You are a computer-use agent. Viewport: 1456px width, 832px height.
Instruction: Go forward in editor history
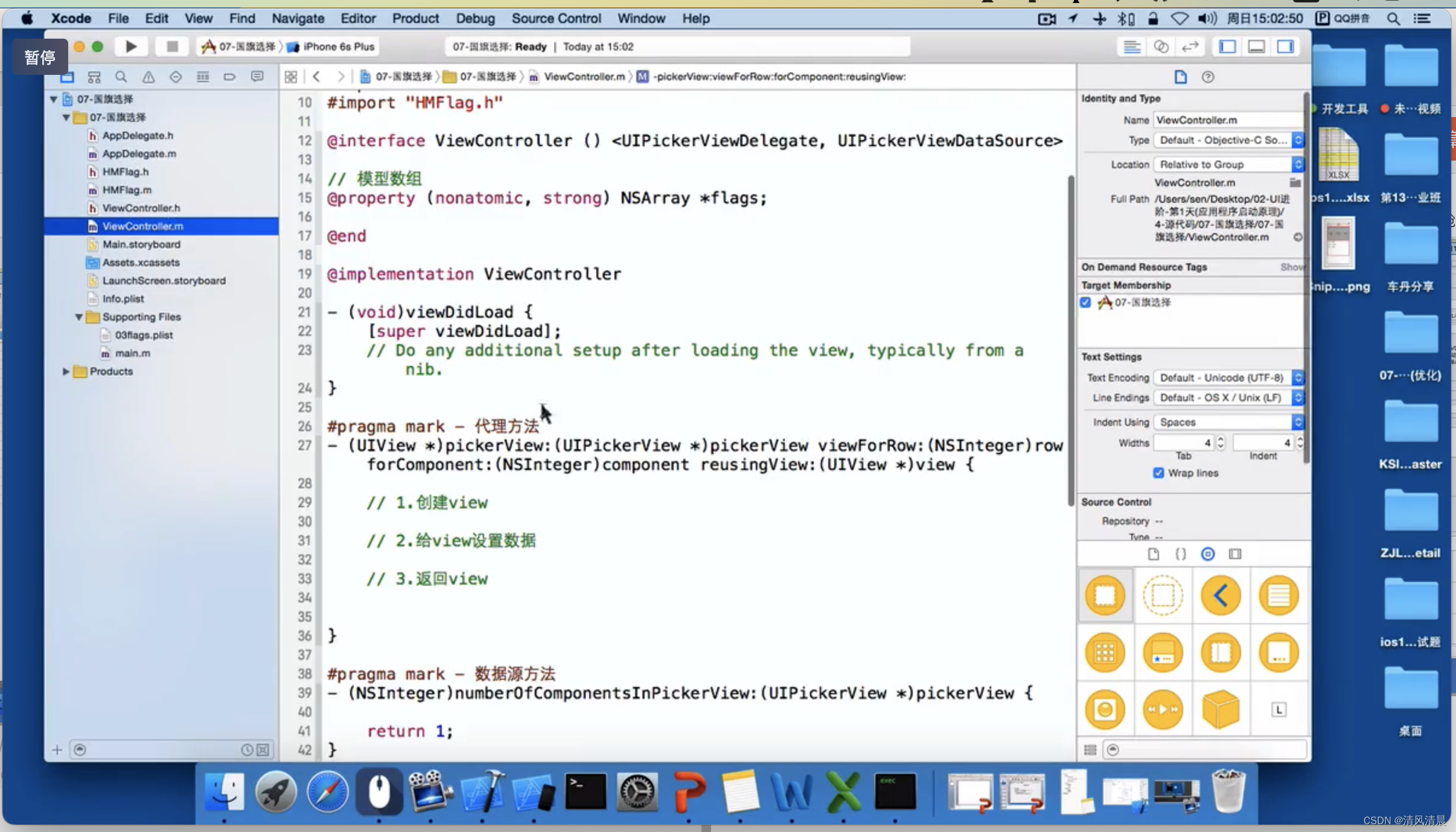[x=340, y=77]
